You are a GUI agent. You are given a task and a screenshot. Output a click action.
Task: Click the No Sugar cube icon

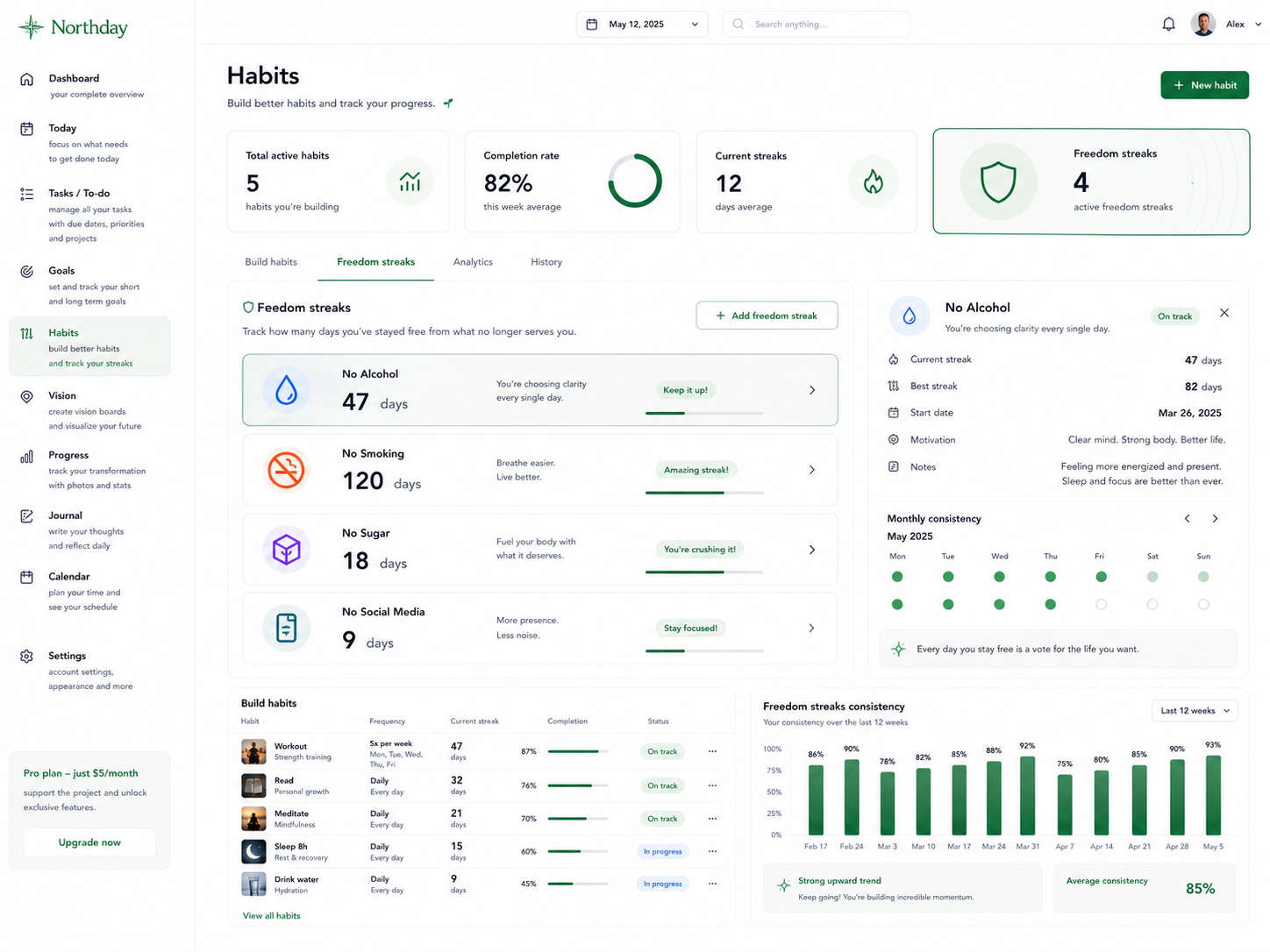[x=286, y=550]
